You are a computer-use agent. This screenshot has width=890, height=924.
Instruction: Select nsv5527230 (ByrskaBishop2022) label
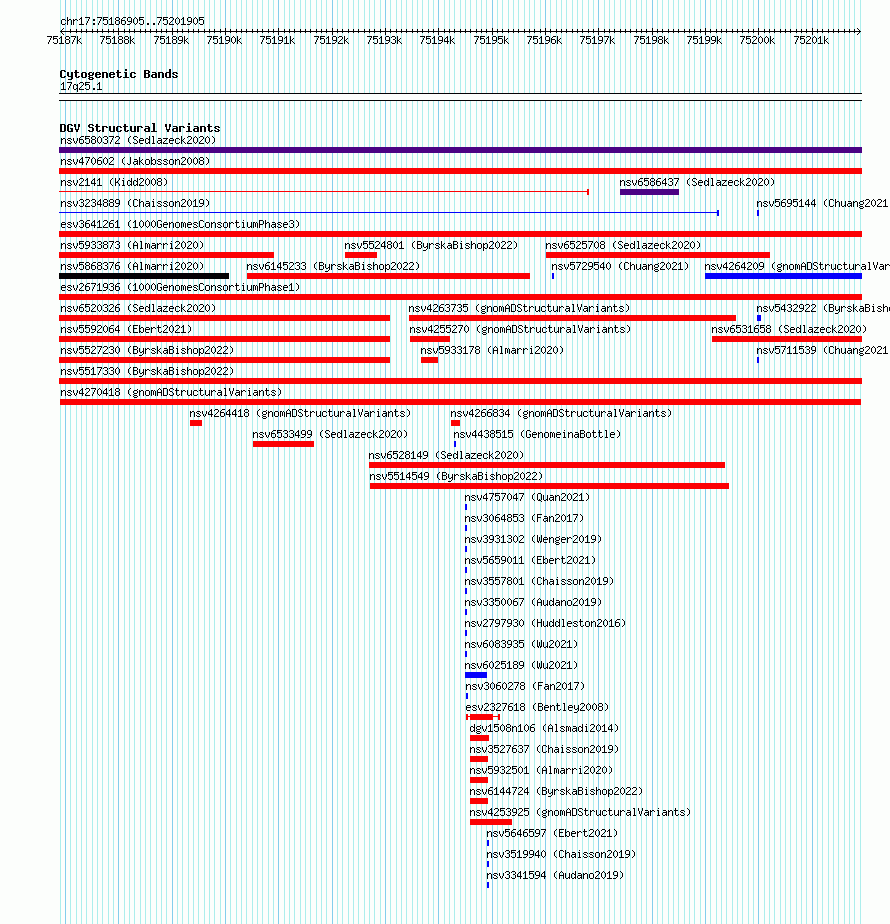[x=147, y=351]
